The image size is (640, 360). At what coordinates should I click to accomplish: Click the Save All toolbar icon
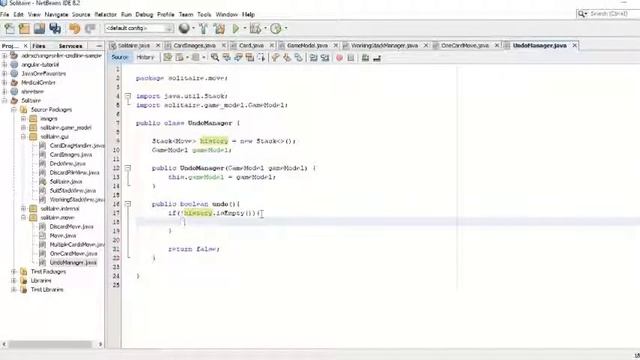[x=55, y=28]
